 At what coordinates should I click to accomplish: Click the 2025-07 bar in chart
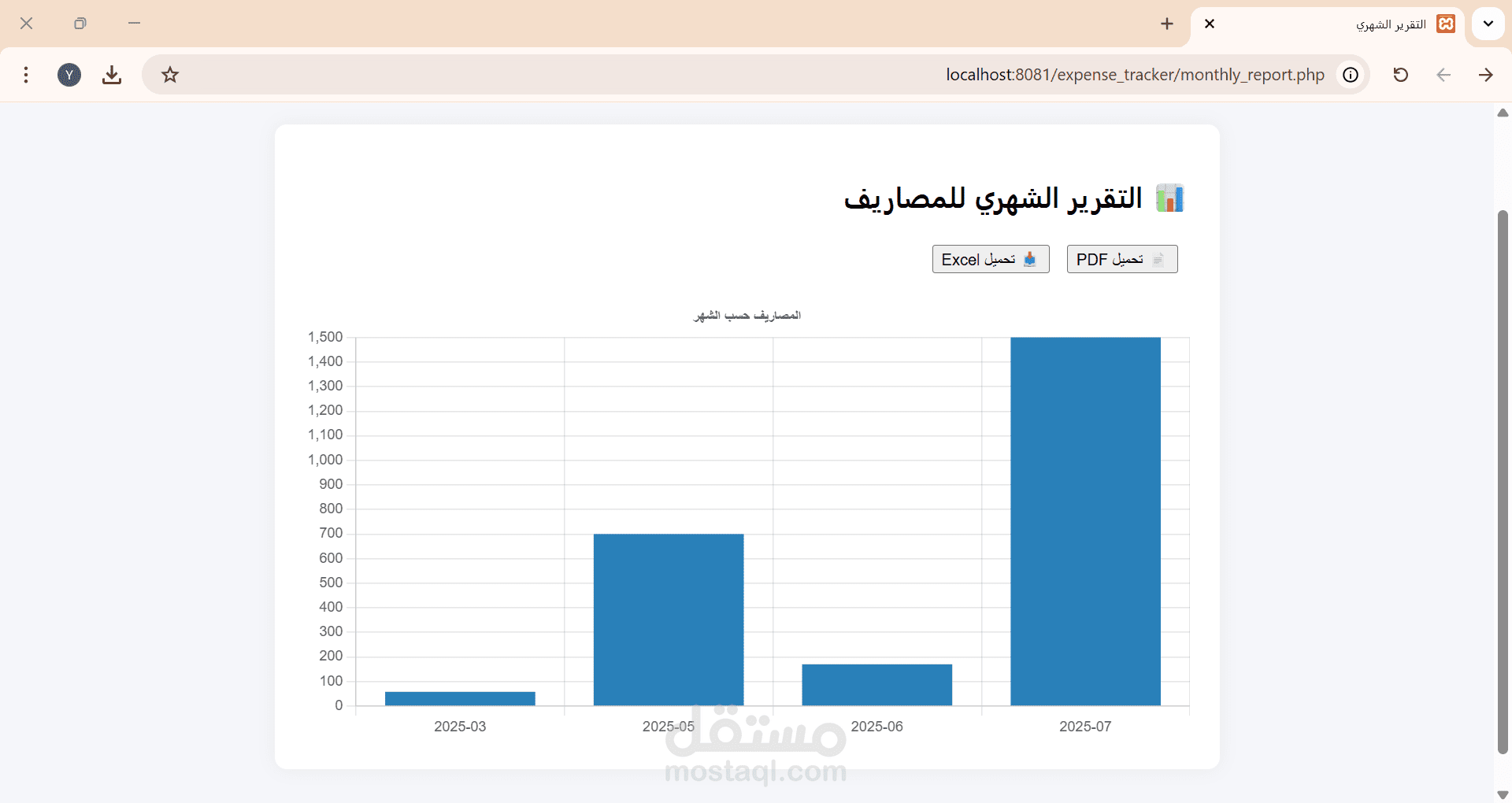pyautogui.click(x=1085, y=521)
